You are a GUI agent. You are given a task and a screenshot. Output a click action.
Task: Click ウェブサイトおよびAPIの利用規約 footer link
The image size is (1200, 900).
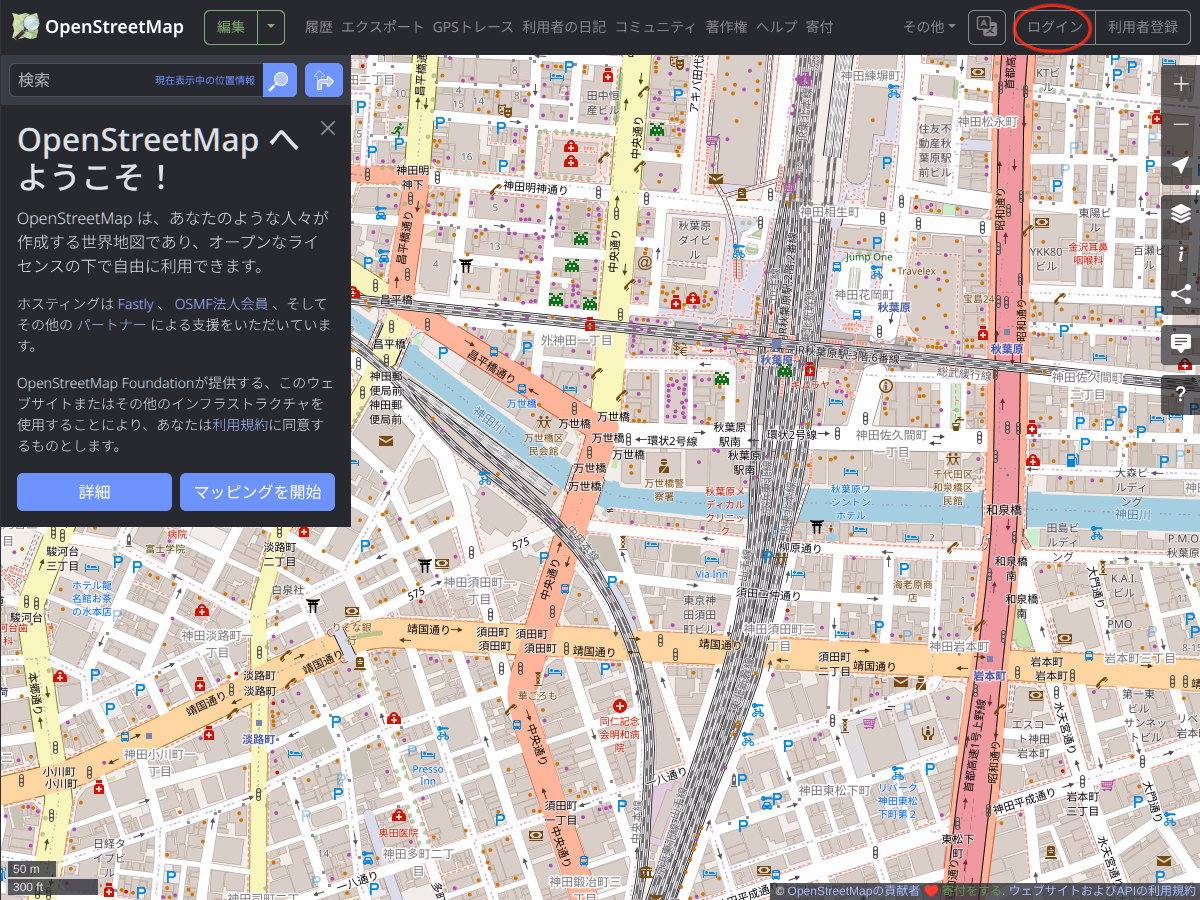1102,891
